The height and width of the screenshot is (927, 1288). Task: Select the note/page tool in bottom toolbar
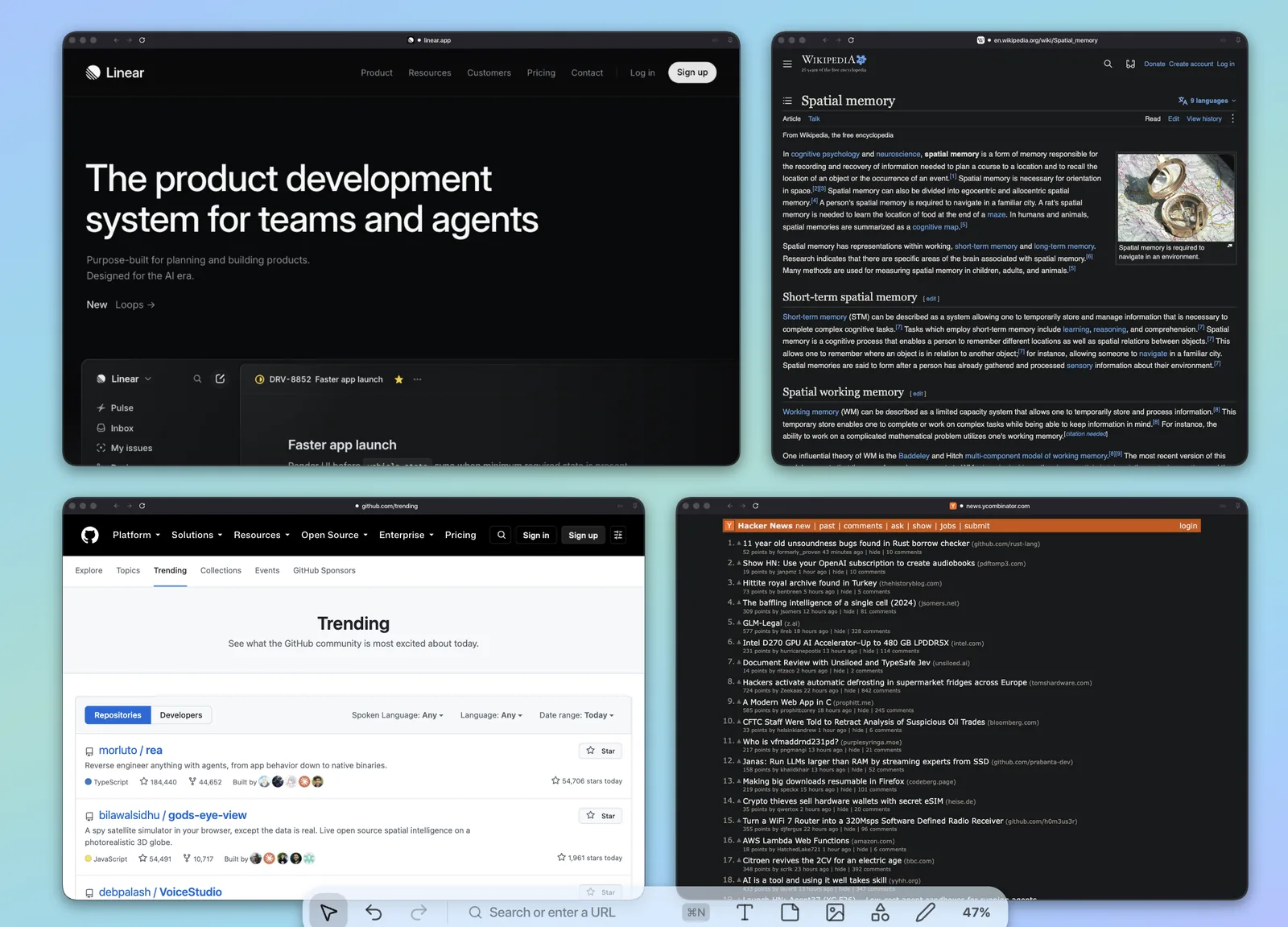tap(790, 913)
